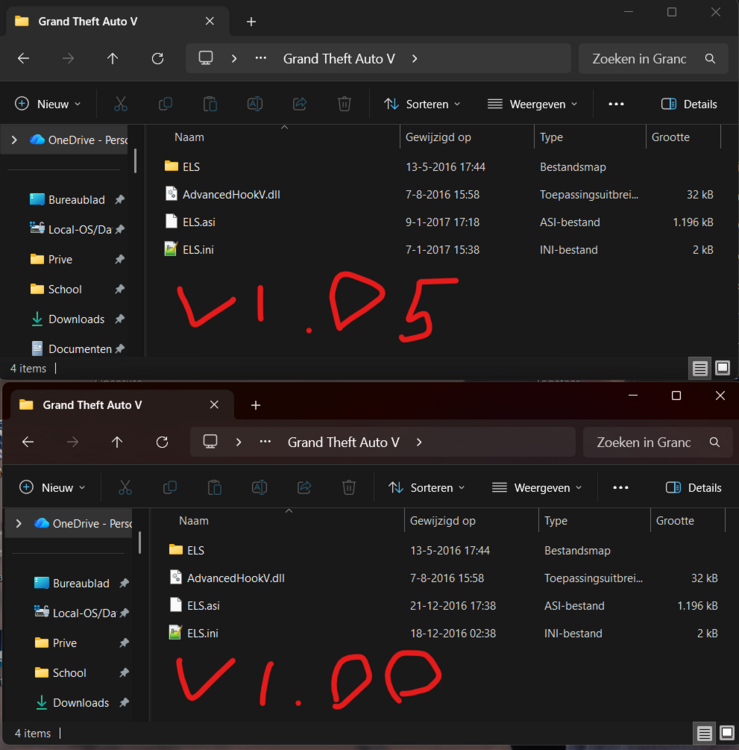Click Share icon in top window
Screen dimensions: 739x750
[300, 104]
